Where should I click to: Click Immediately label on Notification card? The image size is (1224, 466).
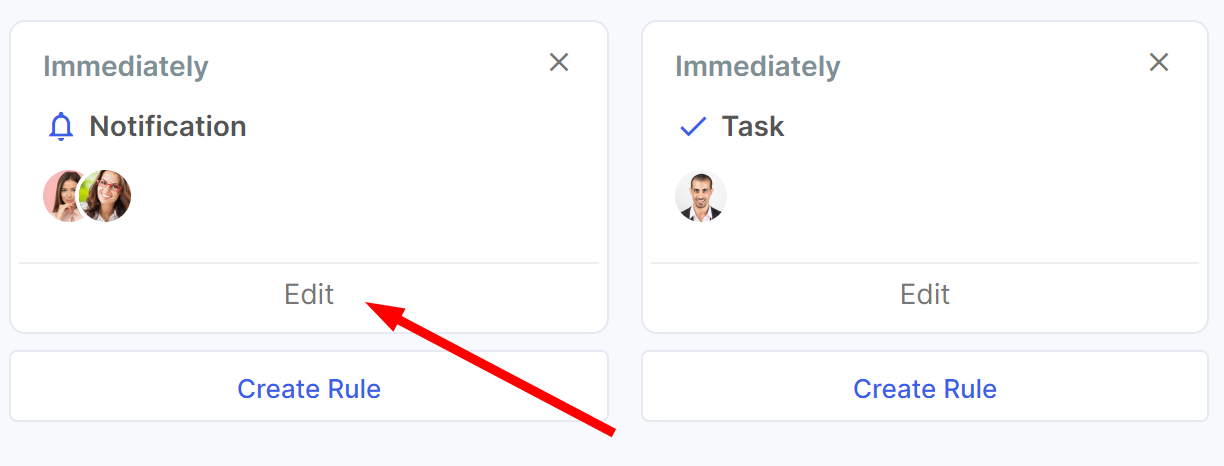pyautogui.click(x=126, y=67)
